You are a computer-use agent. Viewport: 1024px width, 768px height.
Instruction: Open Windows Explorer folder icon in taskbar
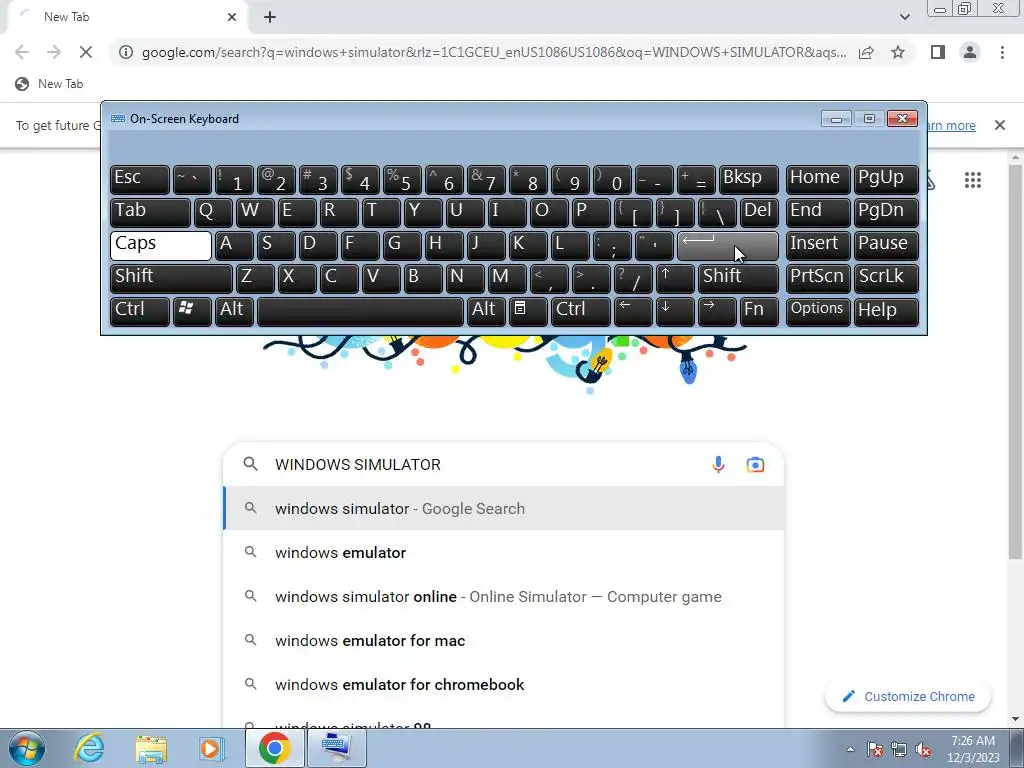pos(151,748)
